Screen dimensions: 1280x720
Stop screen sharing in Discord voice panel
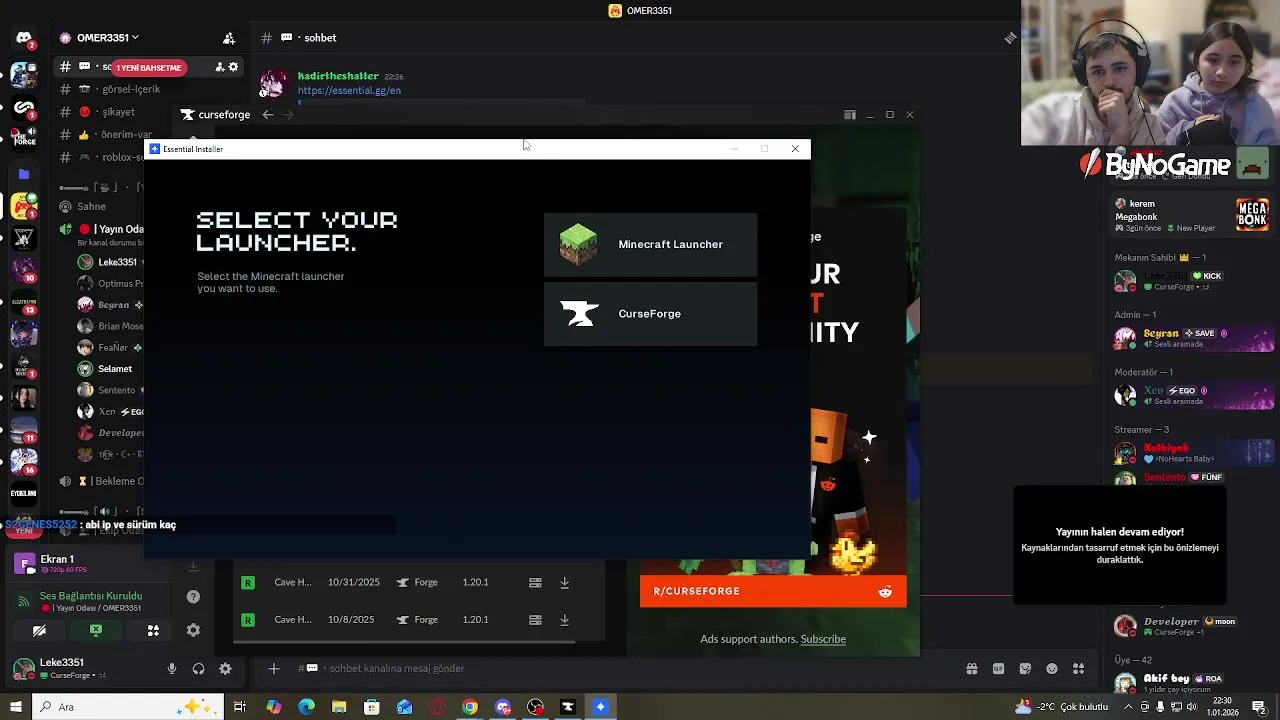pos(96,631)
